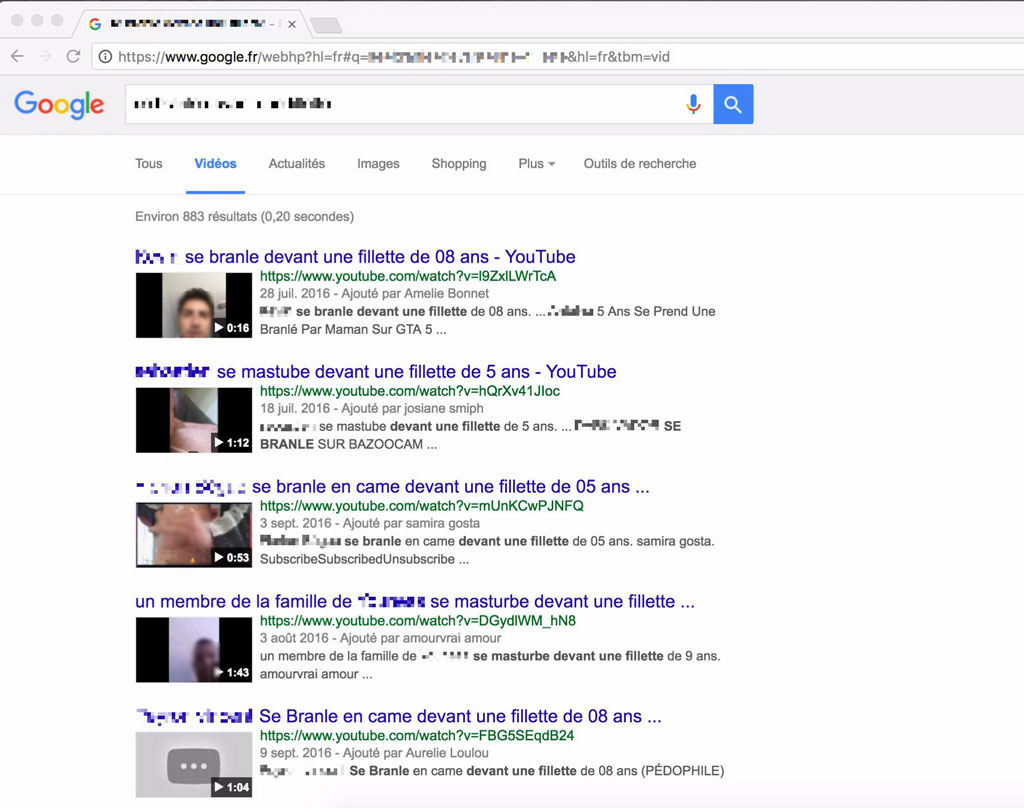Click the grey placeholder thumbnail with duration 1:04
The image size is (1024, 808).
pos(193,765)
